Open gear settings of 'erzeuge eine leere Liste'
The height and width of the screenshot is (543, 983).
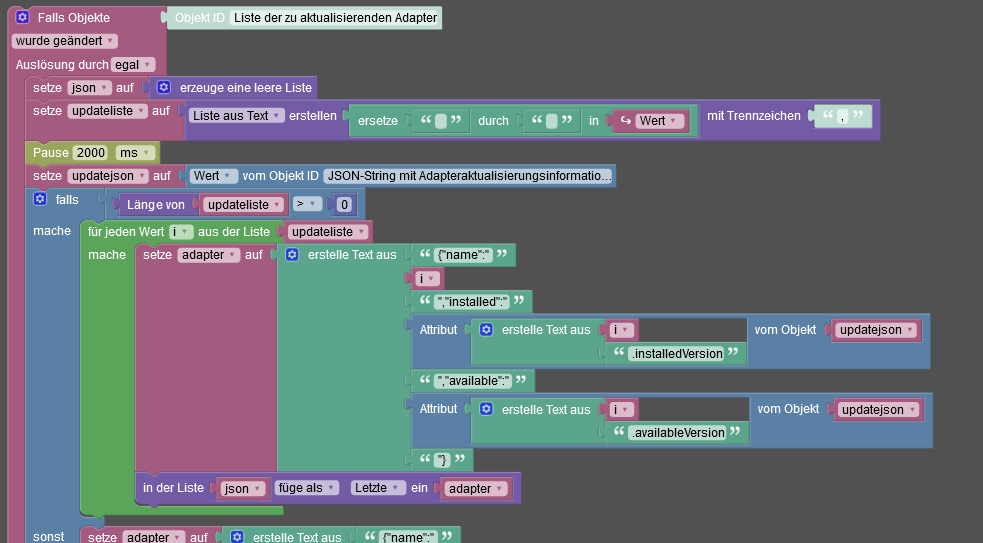165,88
